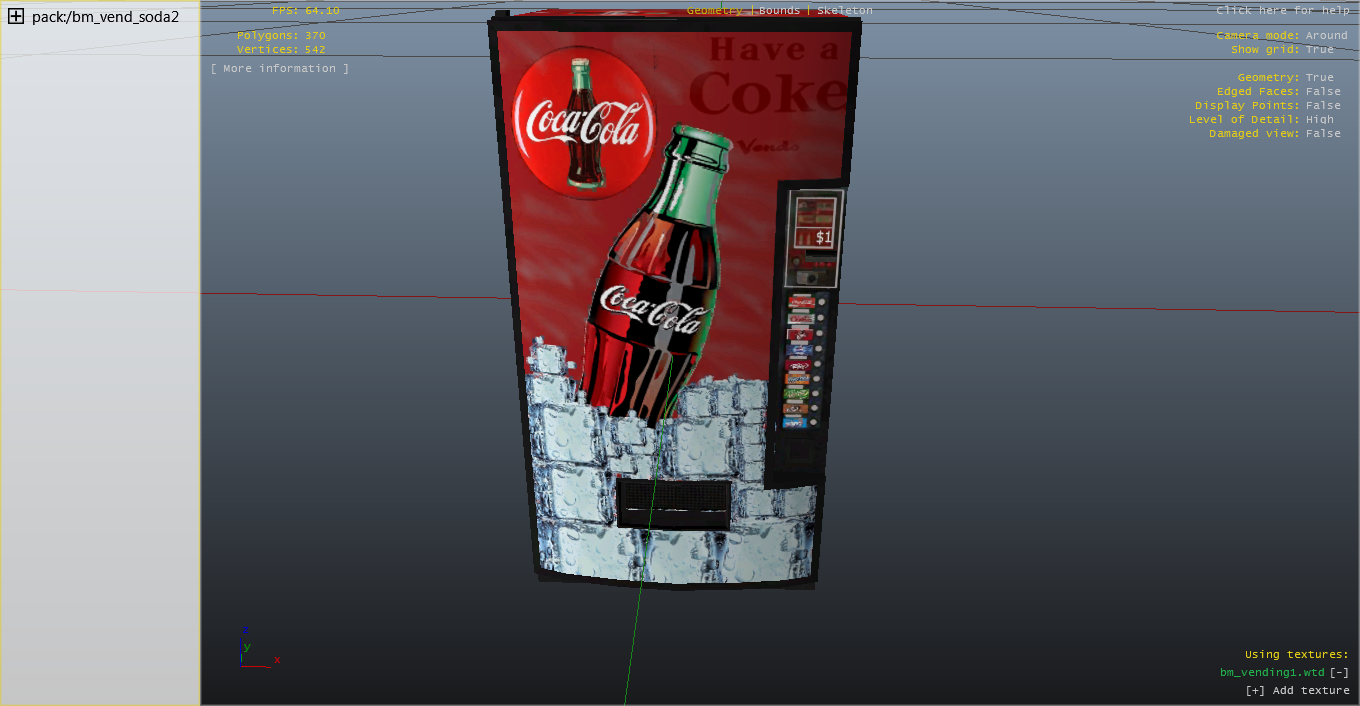
Task: Click the Vertices: 542 readout
Action: [281, 49]
